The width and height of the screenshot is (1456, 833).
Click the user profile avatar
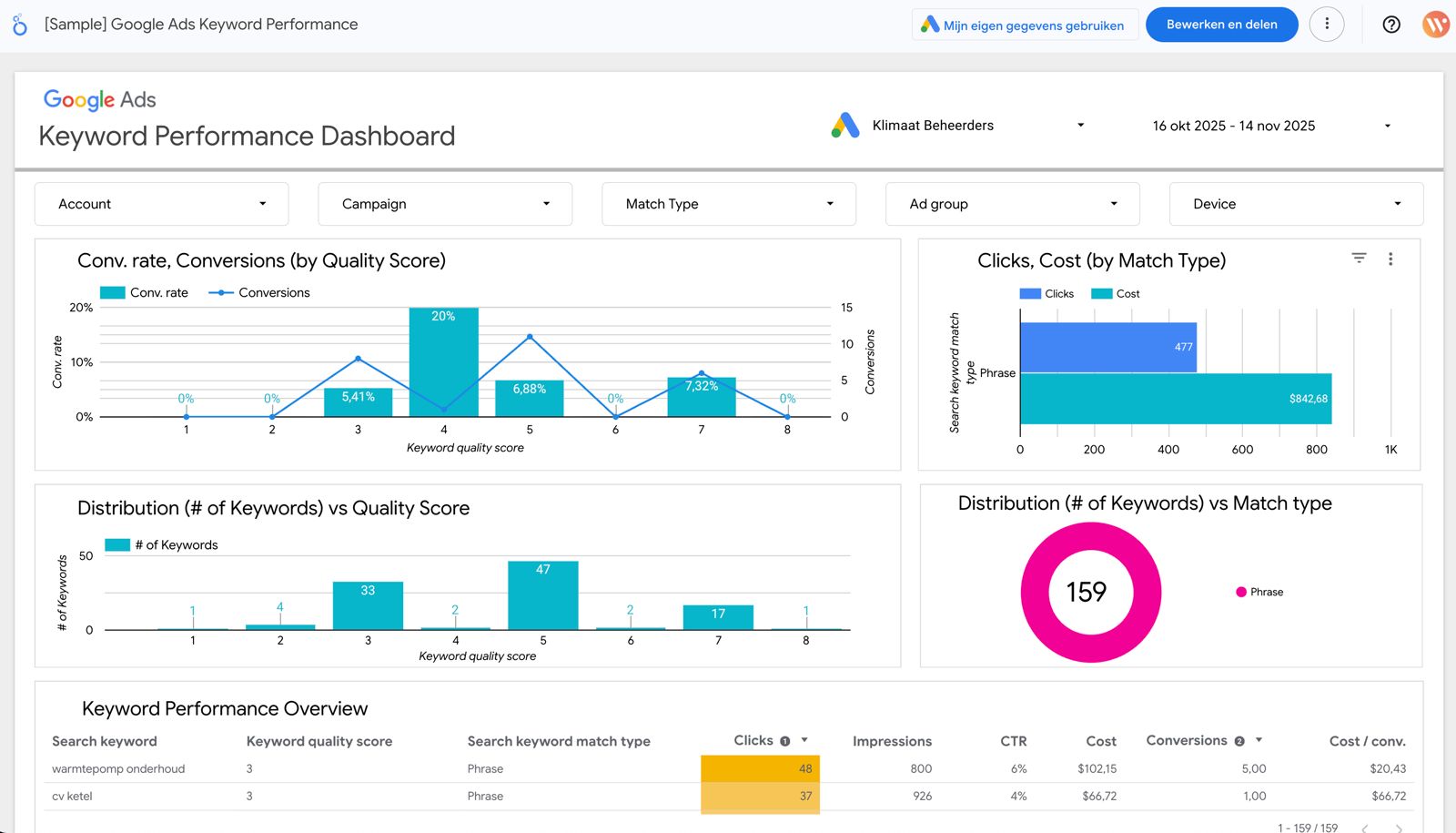(1435, 25)
